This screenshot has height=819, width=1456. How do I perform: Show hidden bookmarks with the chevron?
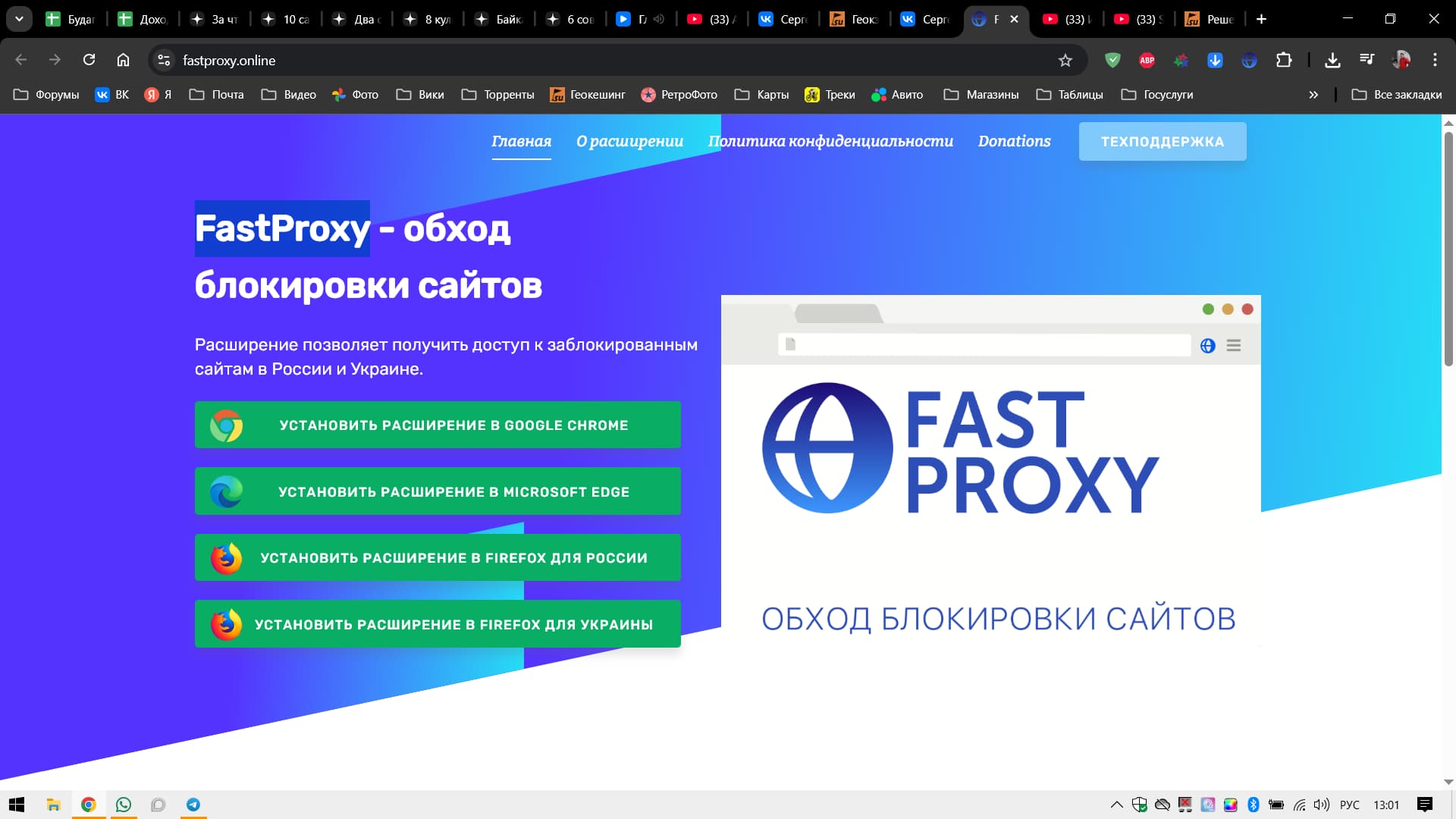coord(1313,95)
